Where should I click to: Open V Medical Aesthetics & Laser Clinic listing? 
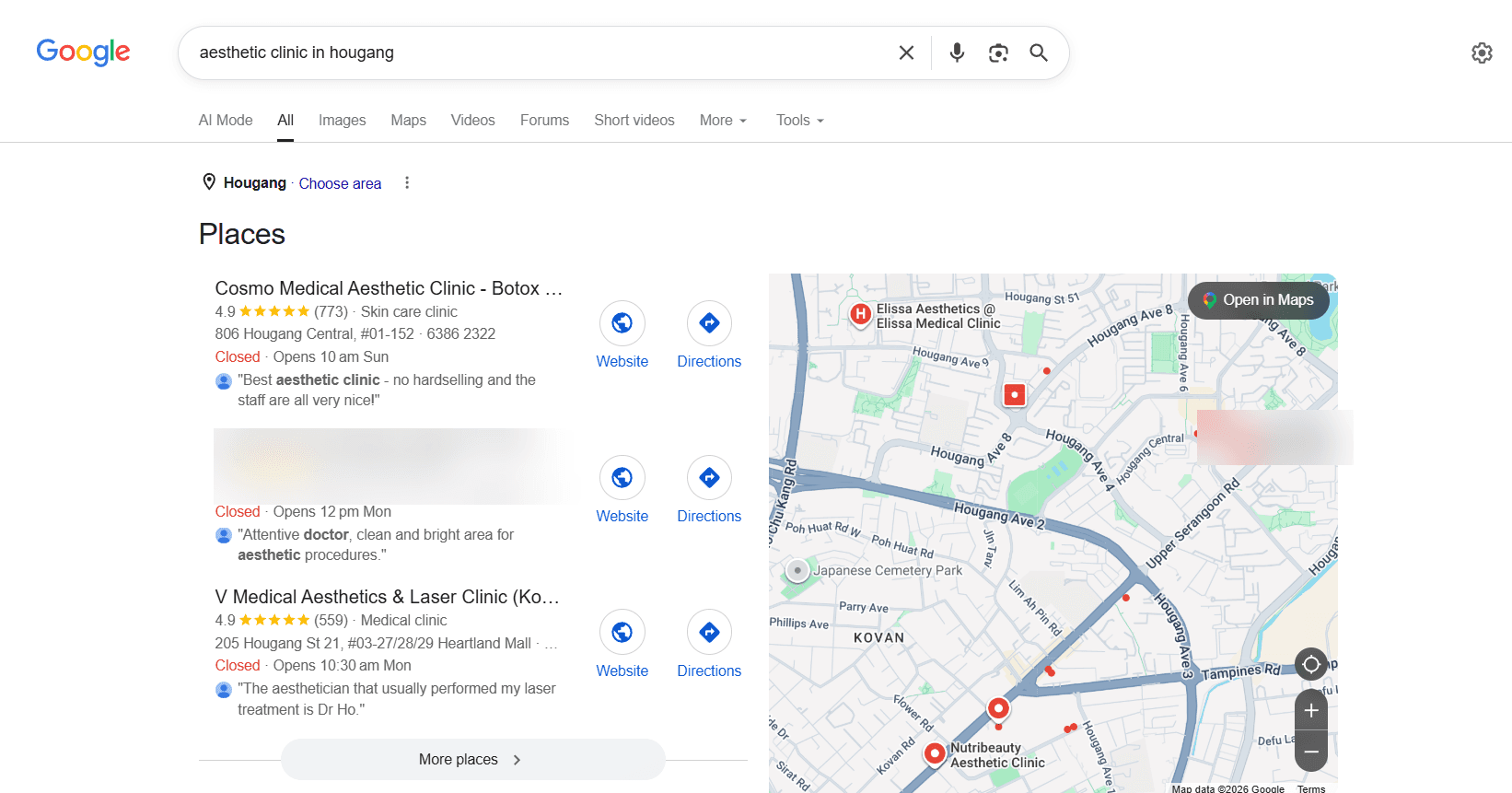pos(387,597)
